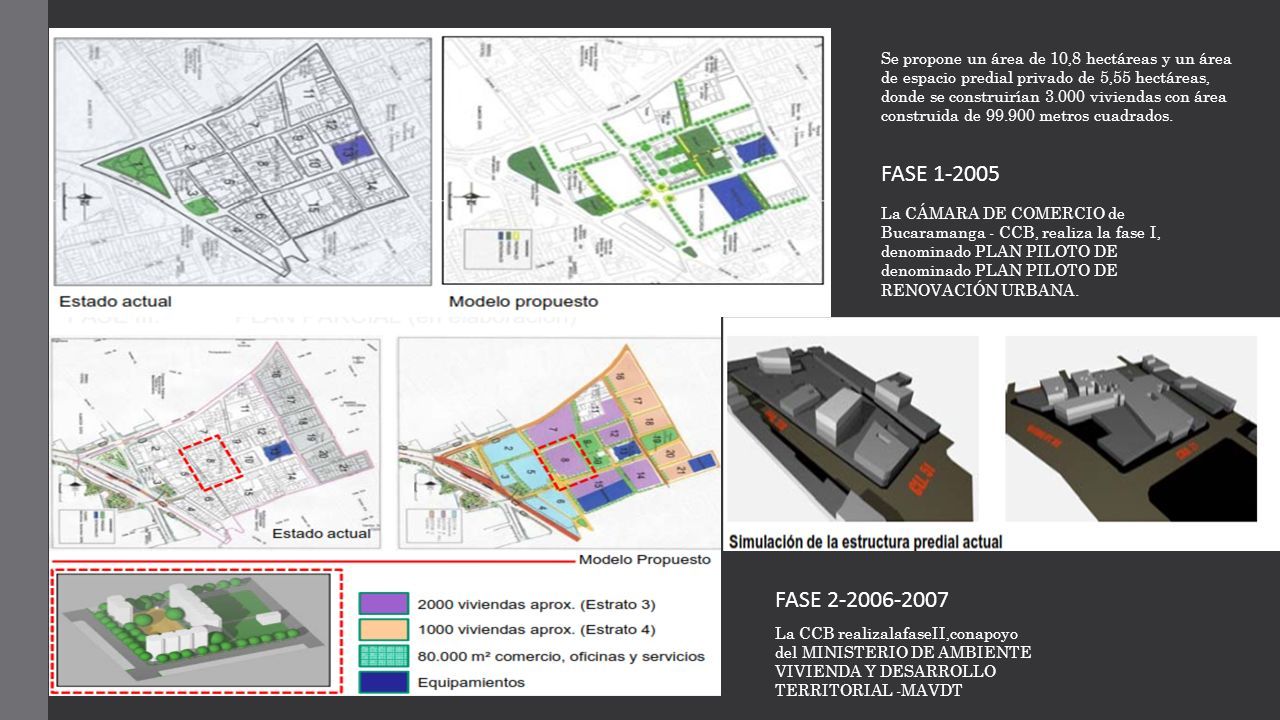Select the 'La CCB realiza la fase II' paragraph

click(x=903, y=662)
